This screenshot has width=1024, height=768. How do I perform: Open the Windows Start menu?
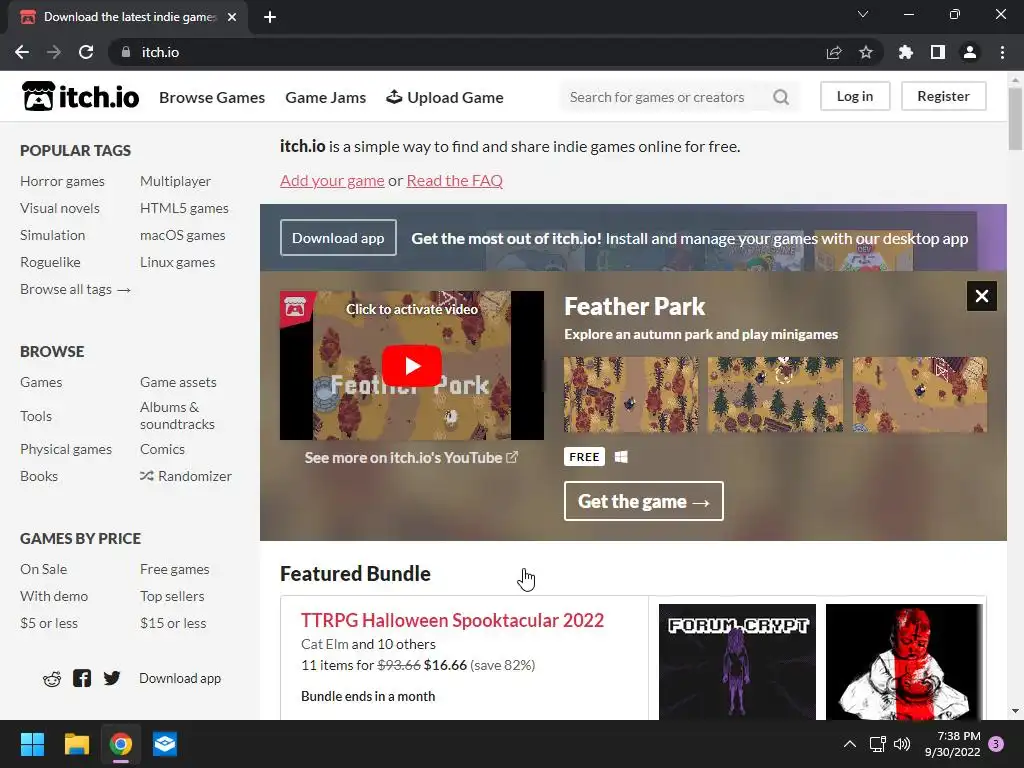click(x=32, y=744)
